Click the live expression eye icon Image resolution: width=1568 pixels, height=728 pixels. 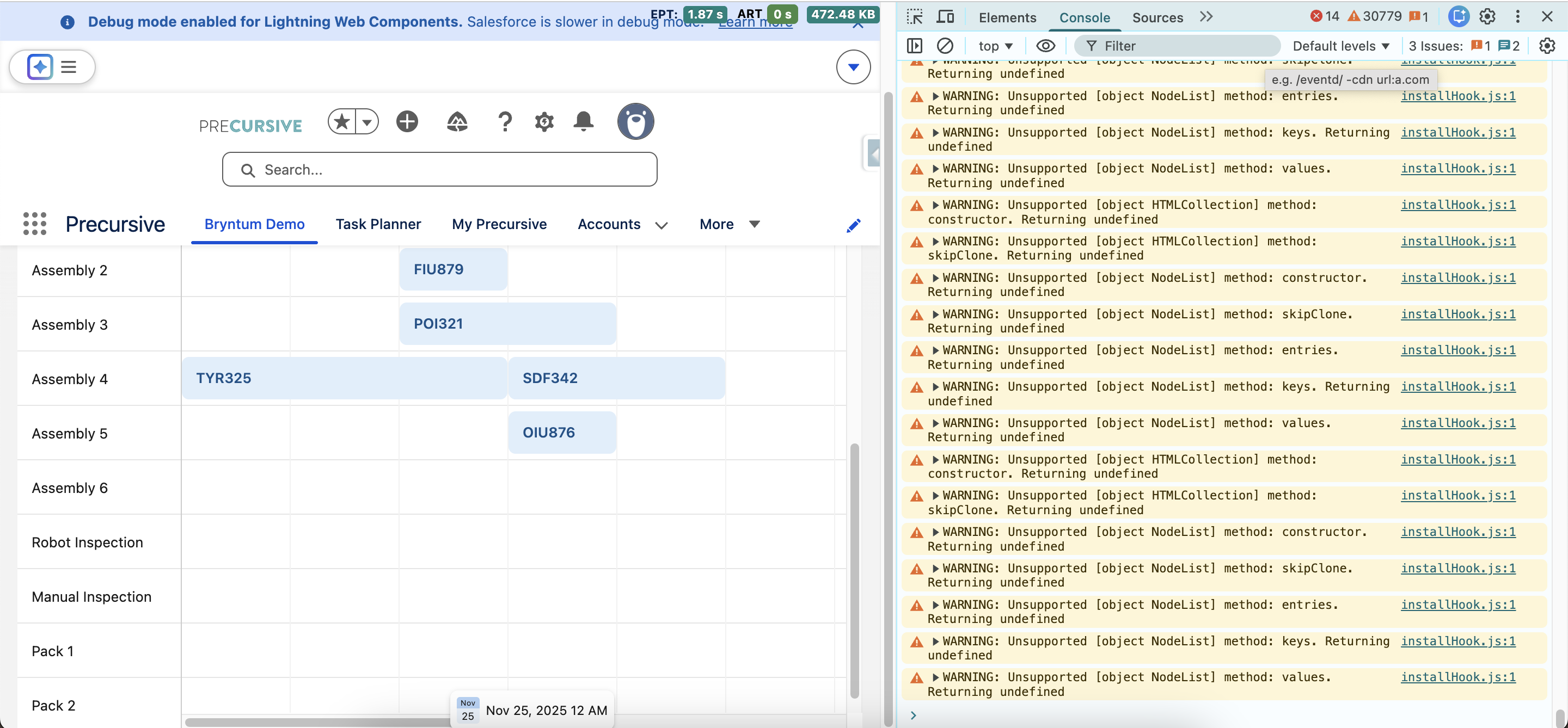(1045, 46)
